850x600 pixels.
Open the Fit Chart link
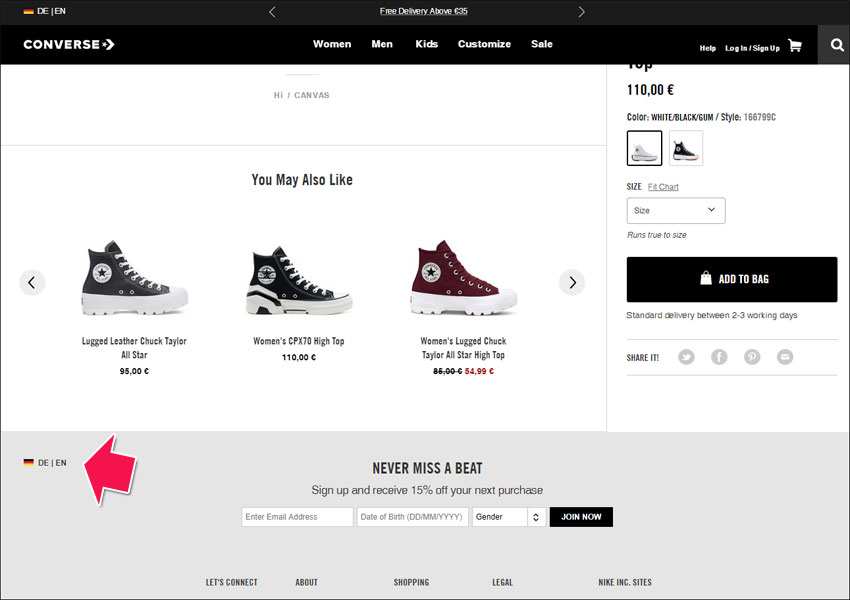663,187
